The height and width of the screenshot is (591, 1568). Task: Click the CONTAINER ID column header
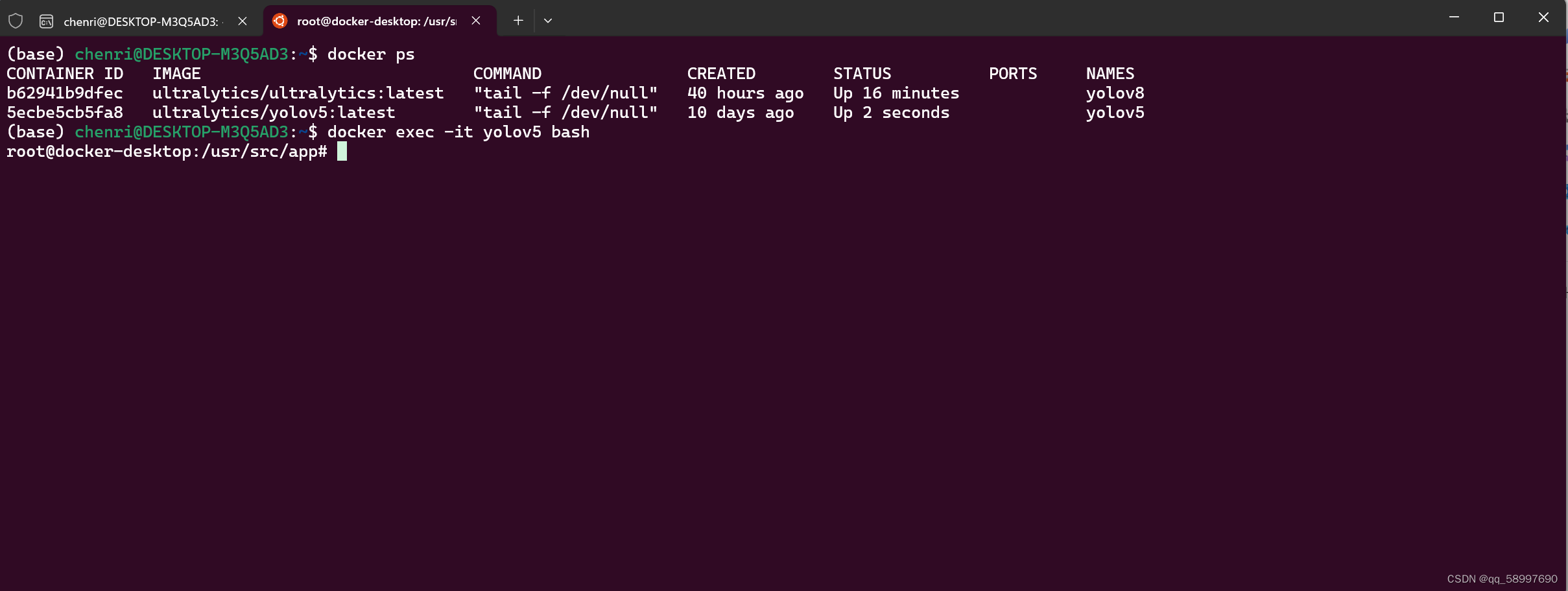click(65, 74)
